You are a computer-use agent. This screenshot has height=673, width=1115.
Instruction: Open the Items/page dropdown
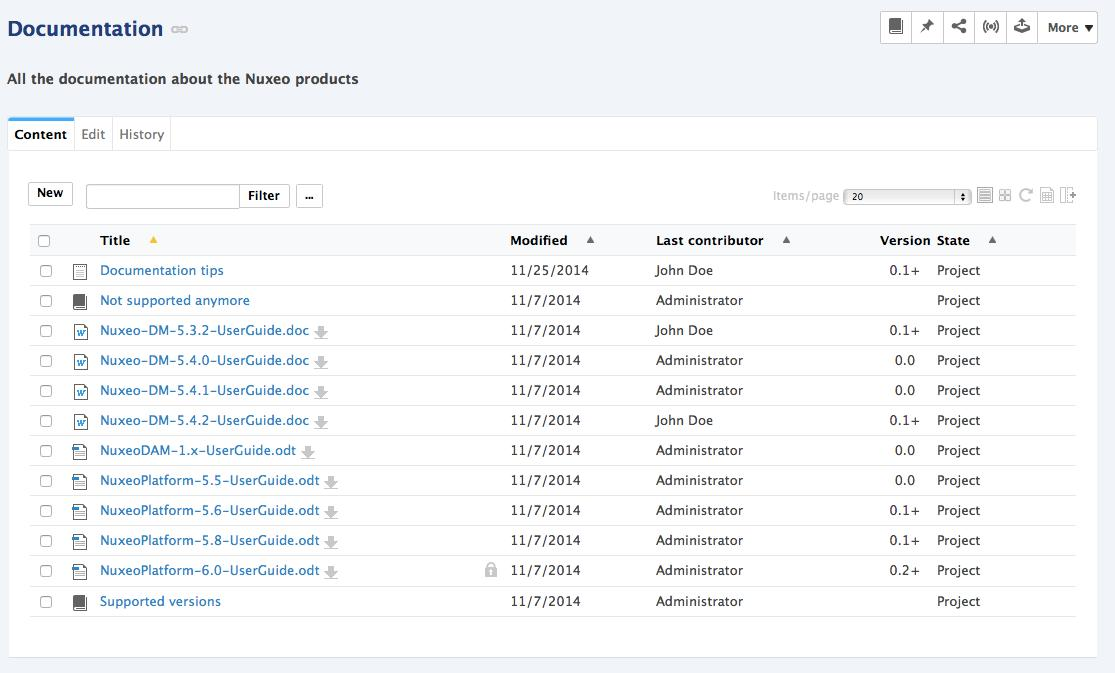tap(907, 196)
